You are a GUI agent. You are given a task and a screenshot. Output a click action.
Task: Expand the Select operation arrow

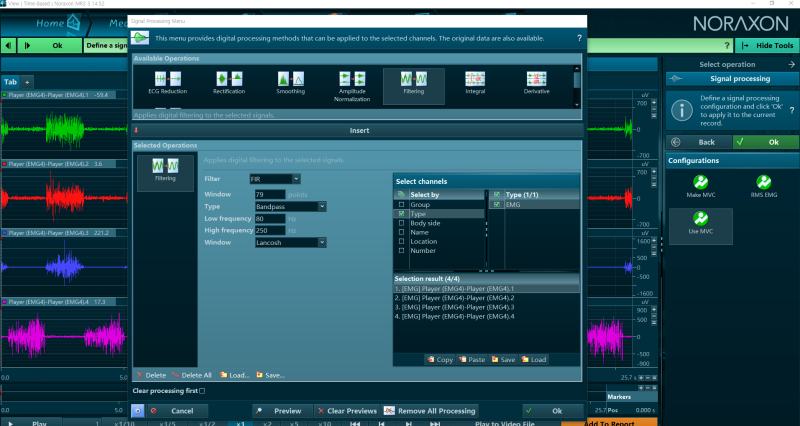791,64
